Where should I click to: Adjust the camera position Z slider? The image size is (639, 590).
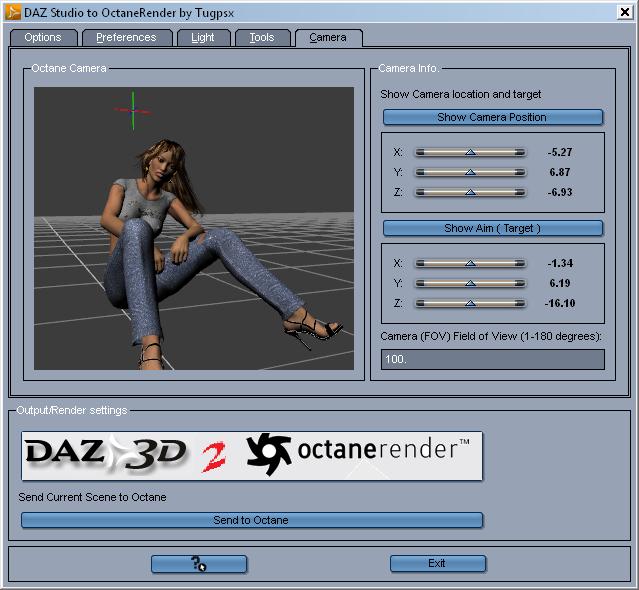[470, 192]
